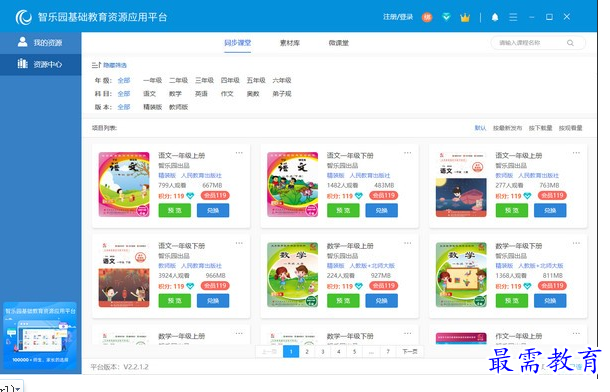Switch to the 微课堂 tab
Viewport: 610px width, 392px height.
[x=338, y=43]
